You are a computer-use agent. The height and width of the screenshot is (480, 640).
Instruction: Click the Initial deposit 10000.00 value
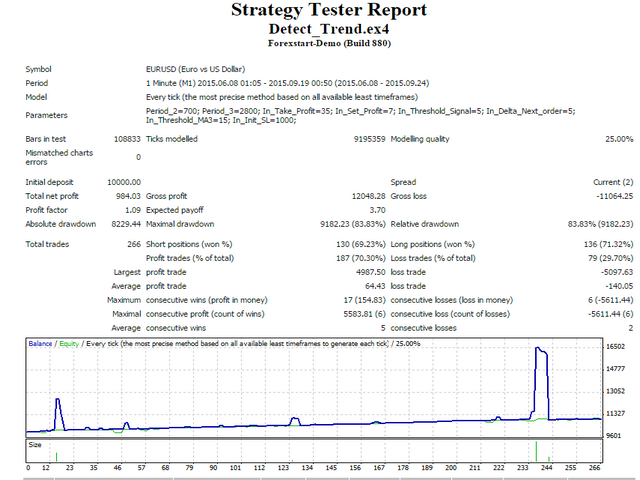coord(124,182)
